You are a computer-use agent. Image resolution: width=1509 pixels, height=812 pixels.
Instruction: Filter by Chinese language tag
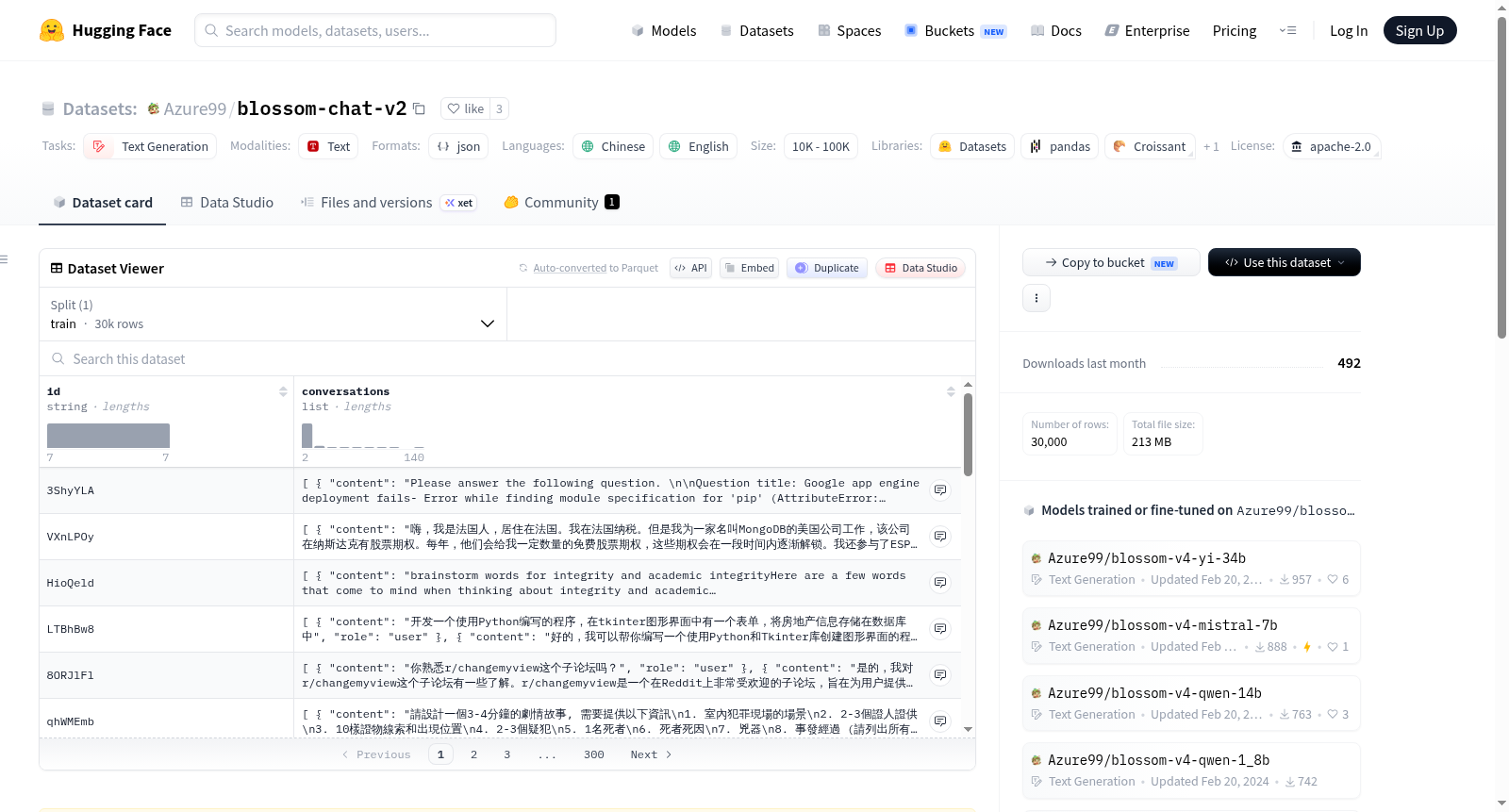point(613,146)
